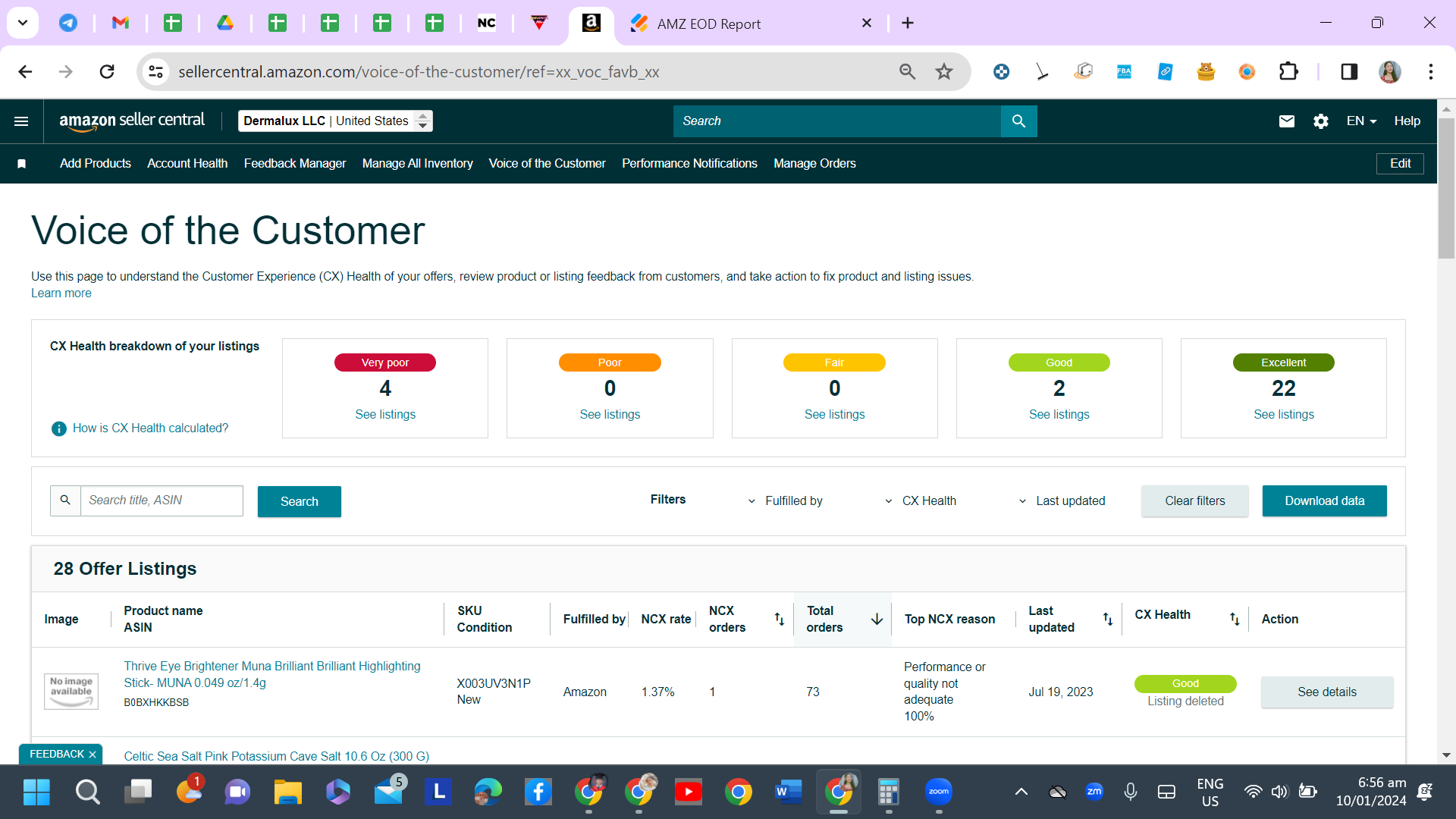The height and width of the screenshot is (819, 1456).
Task: Open Zoom from the taskbar
Action: point(939,792)
